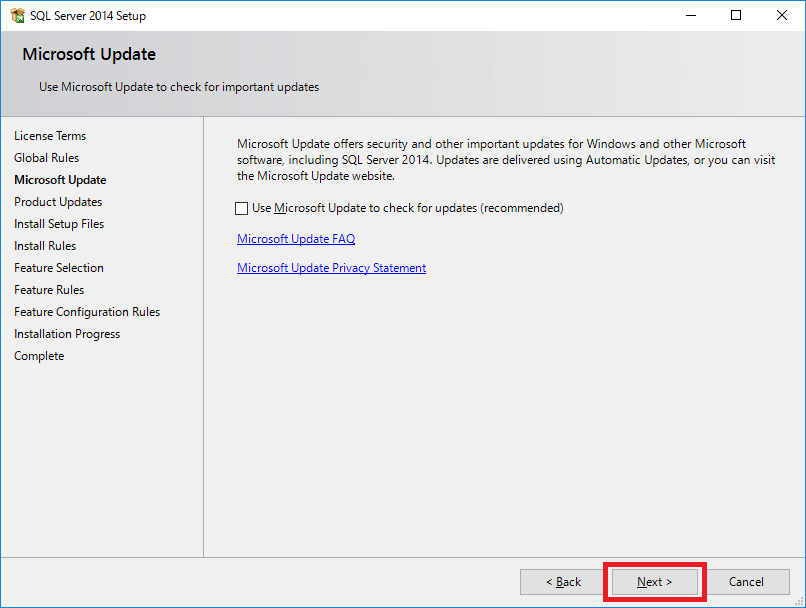The height and width of the screenshot is (608, 806).
Task: Select Product Updates in the step list
Action: (x=58, y=202)
